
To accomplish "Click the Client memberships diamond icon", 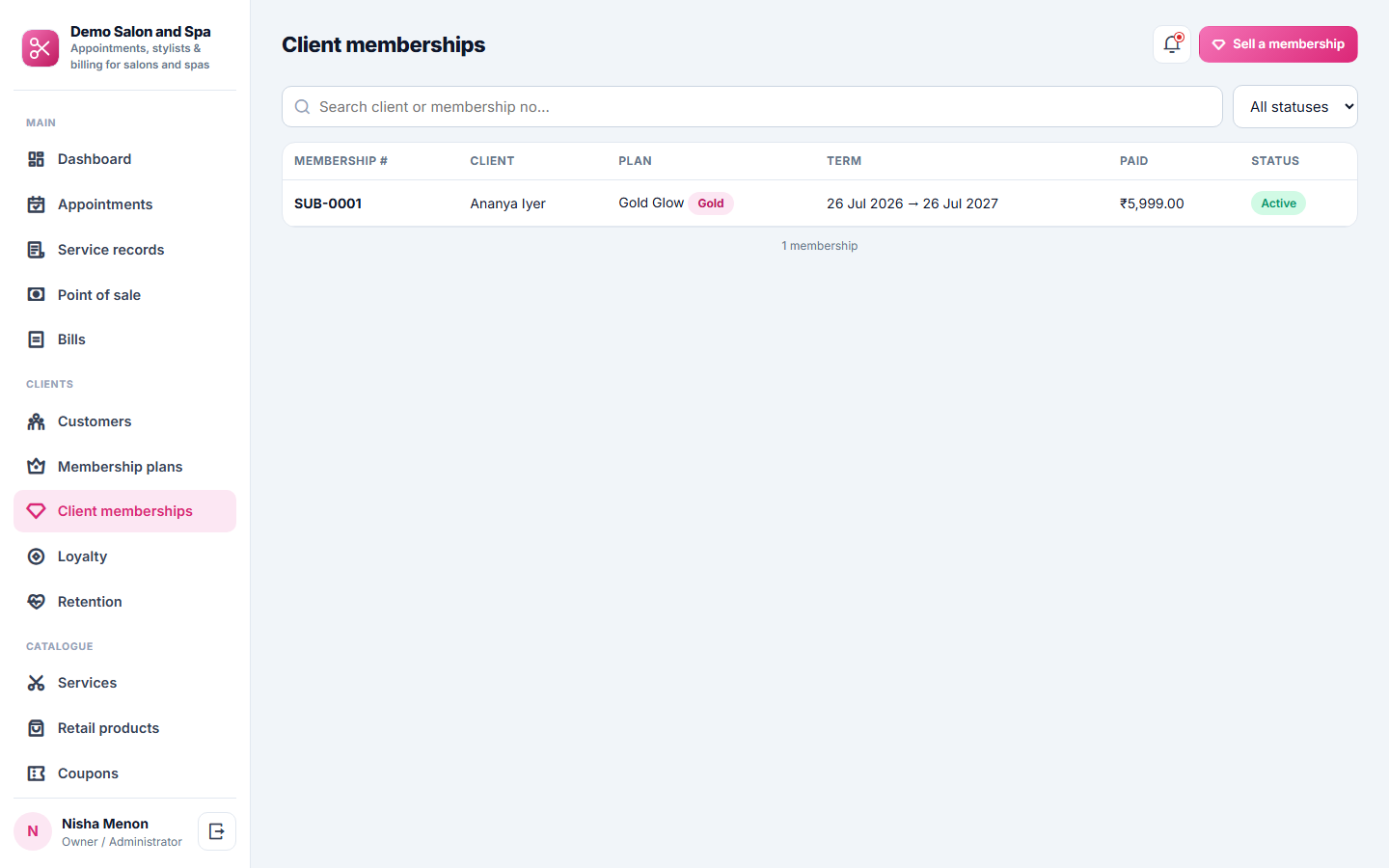I will coord(37,511).
